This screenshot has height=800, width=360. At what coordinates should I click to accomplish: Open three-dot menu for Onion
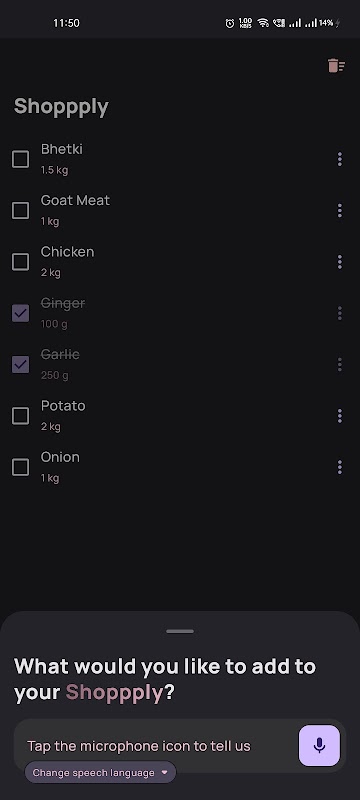coord(340,467)
